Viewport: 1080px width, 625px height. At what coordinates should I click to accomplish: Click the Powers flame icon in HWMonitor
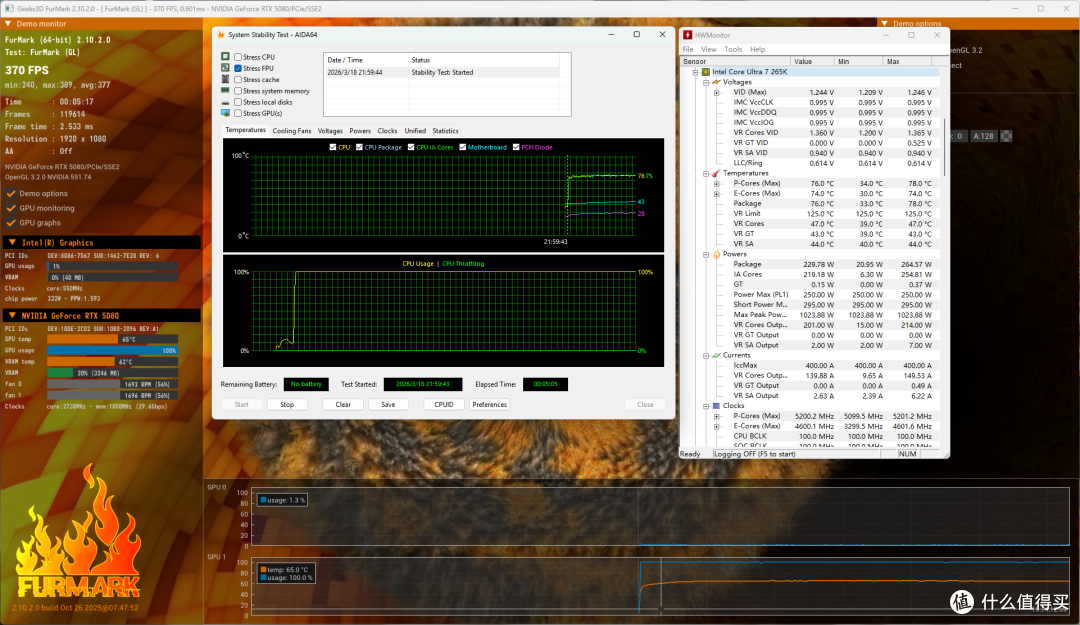(x=716, y=254)
